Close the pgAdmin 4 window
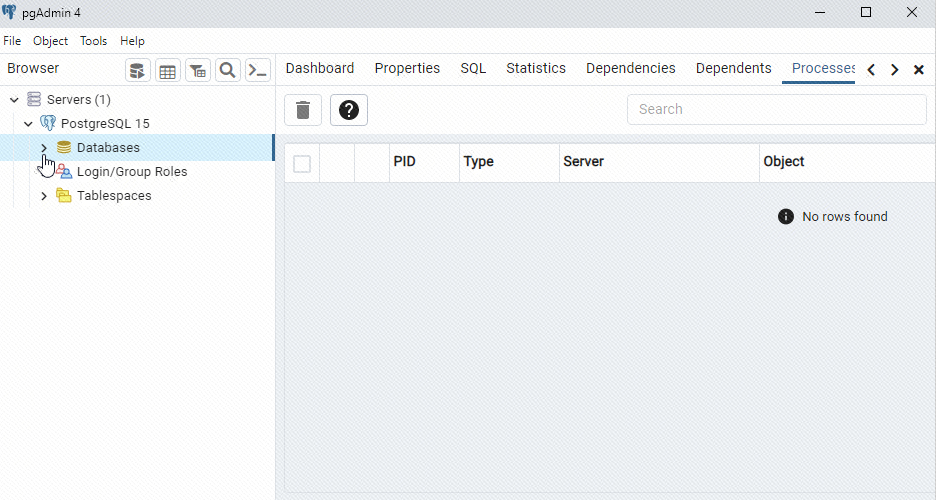 point(912,13)
